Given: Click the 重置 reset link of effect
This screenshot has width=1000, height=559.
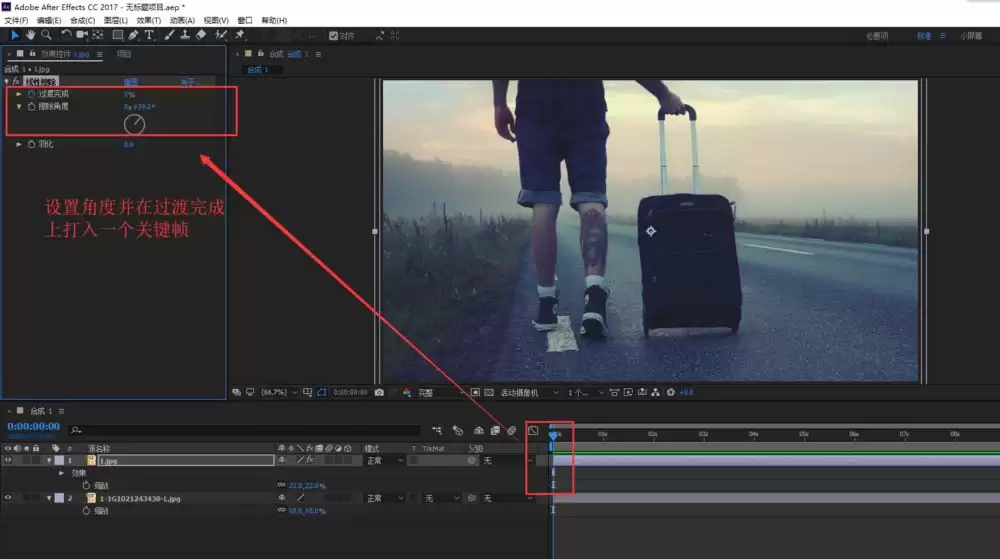Looking at the screenshot, I should [x=131, y=82].
